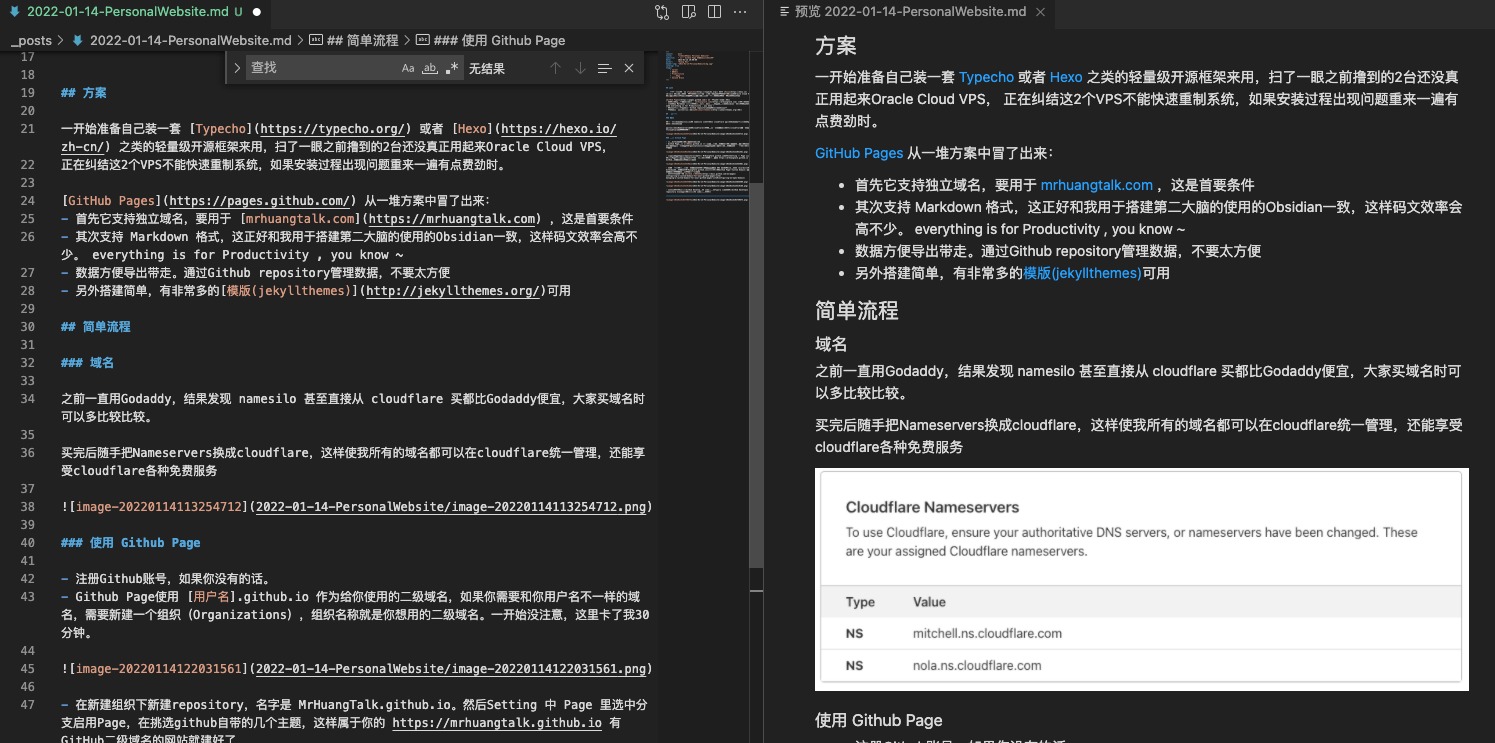Open preview to the side
Screen dimensions: 1495x743
tap(688, 12)
